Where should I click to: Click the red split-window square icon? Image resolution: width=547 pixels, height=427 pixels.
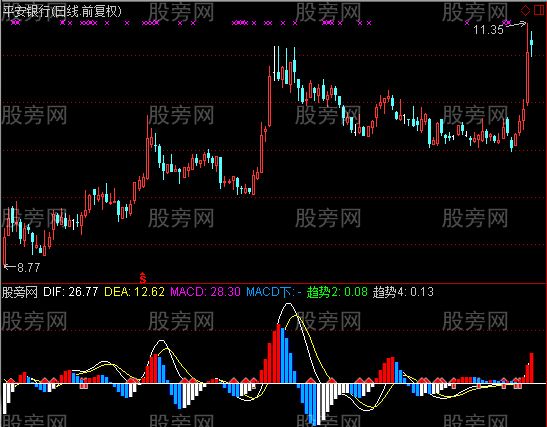(539, 10)
